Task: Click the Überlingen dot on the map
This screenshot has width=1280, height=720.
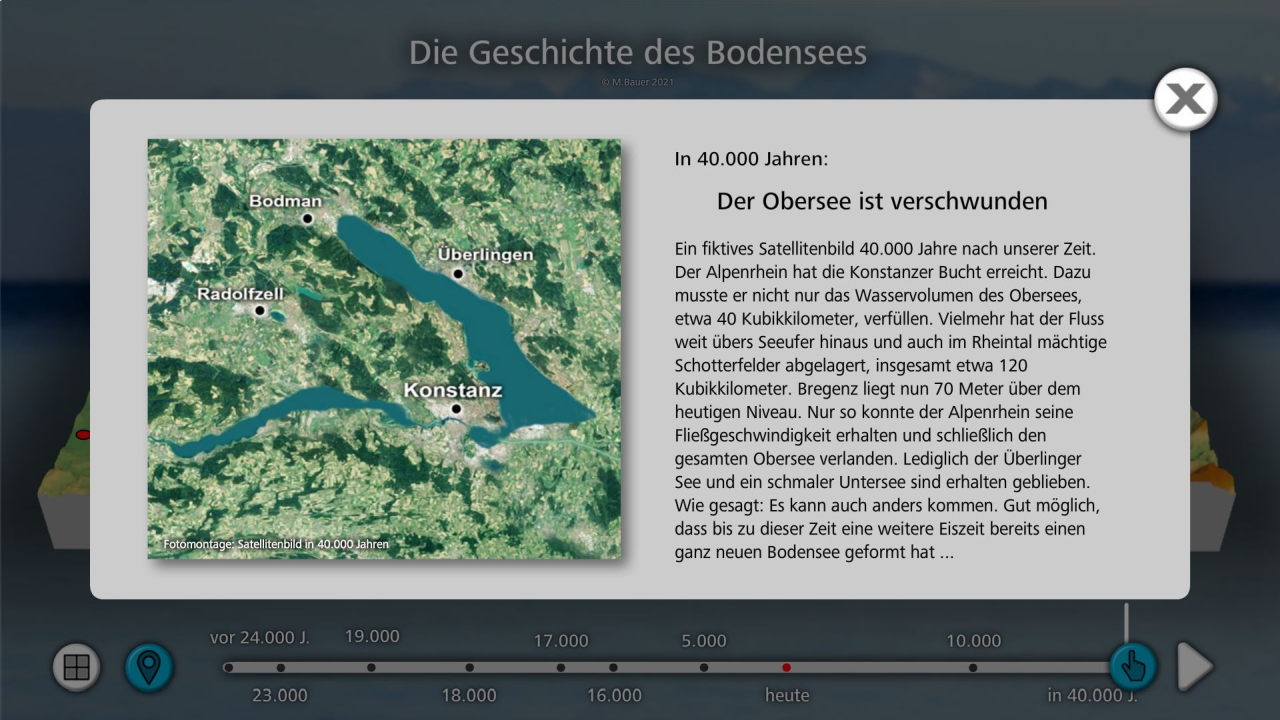Action: [x=457, y=273]
